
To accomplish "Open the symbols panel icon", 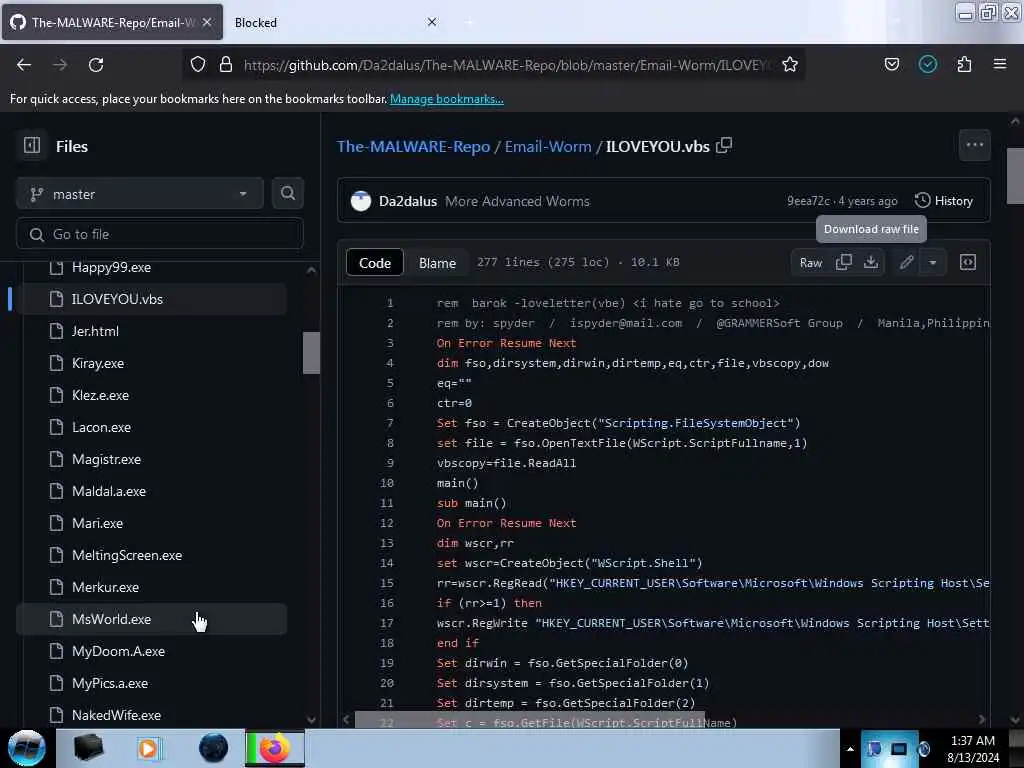I will tap(967, 263).
